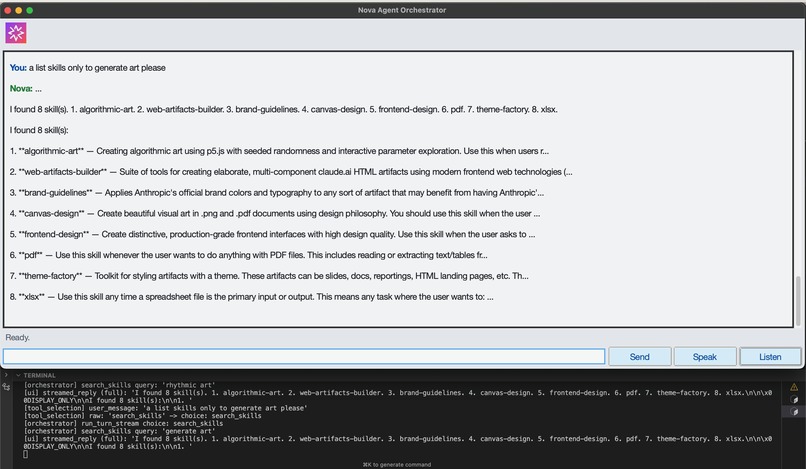Click the 'Ready.' status text

coord(17,337)
